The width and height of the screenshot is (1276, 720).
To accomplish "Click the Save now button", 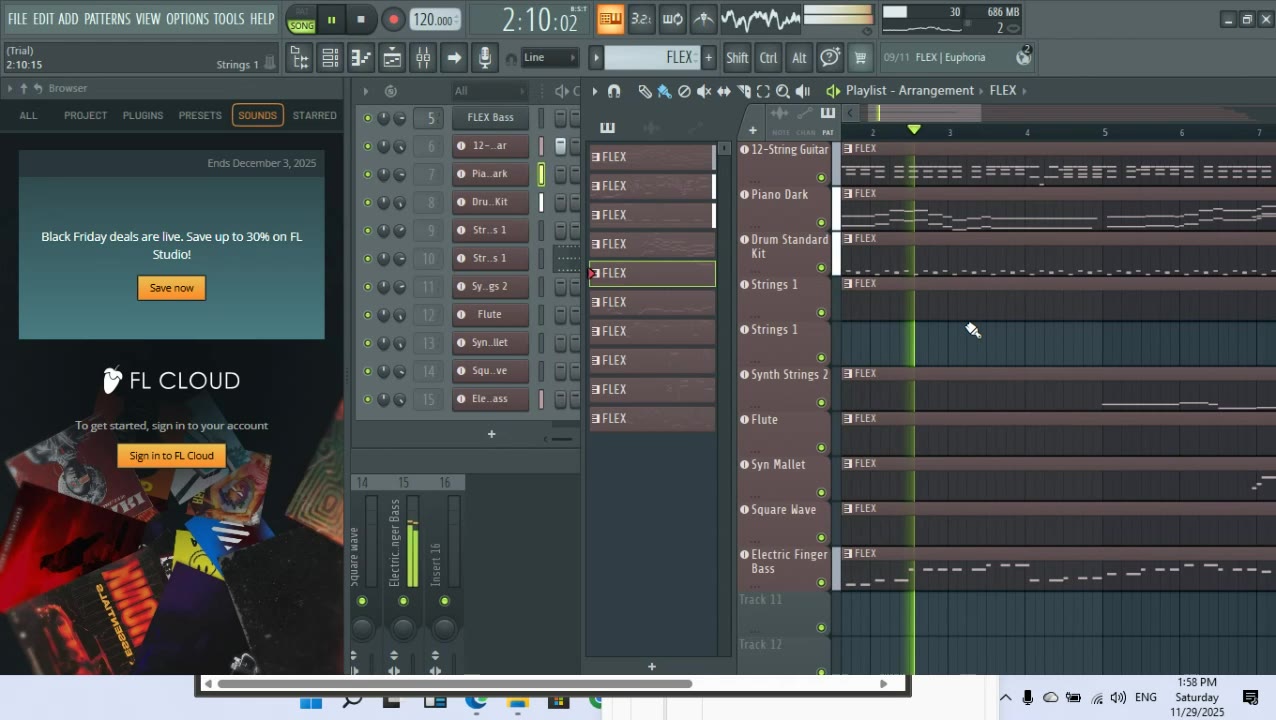I will coord(171,288).
